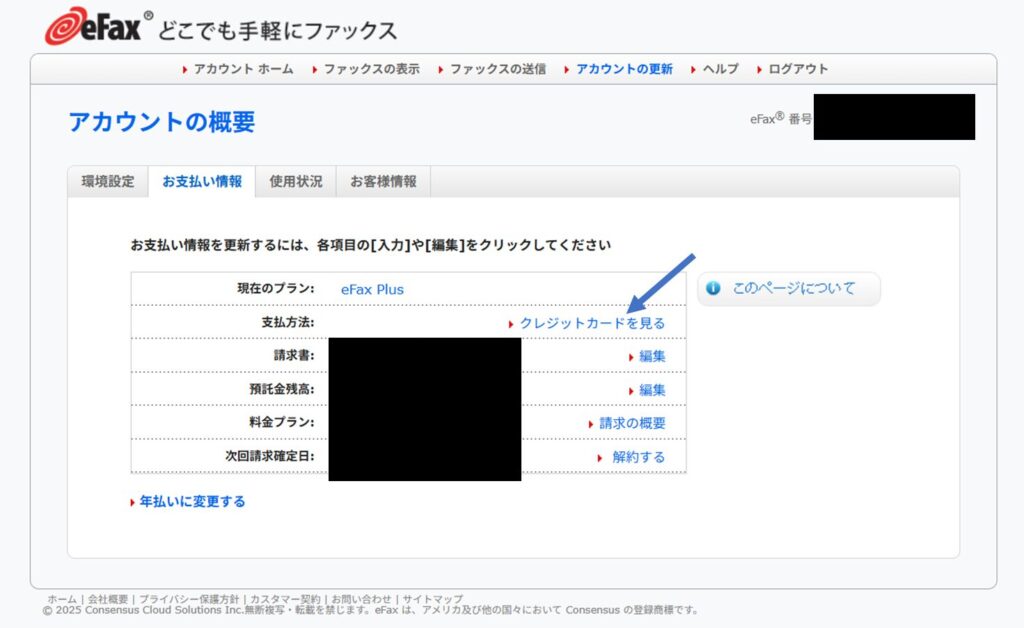Click カスタマー契約 footer link
Viewport: 1024px width, 628px height.
click(285, 599)
